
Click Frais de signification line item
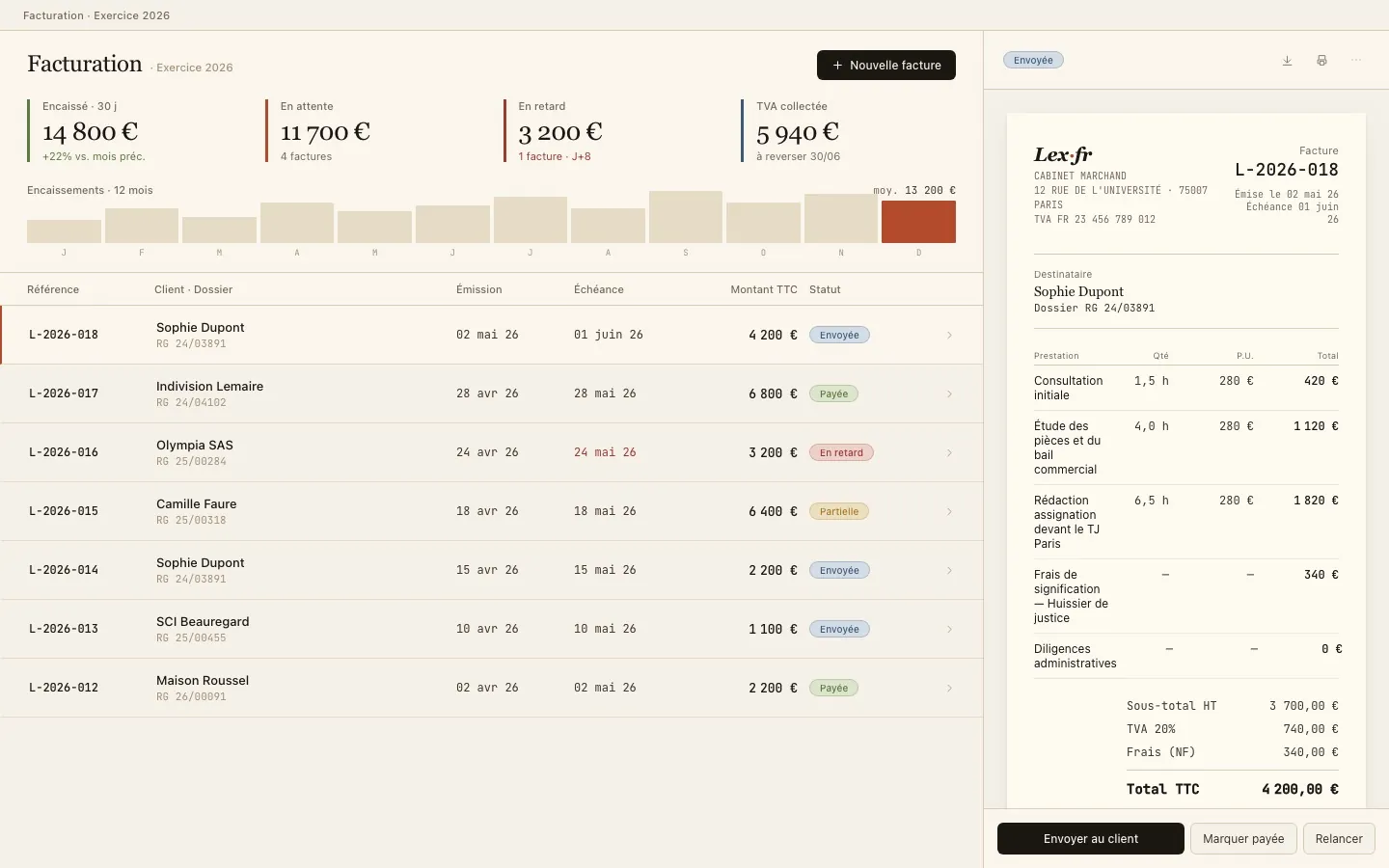click(x=1071, y=596)
